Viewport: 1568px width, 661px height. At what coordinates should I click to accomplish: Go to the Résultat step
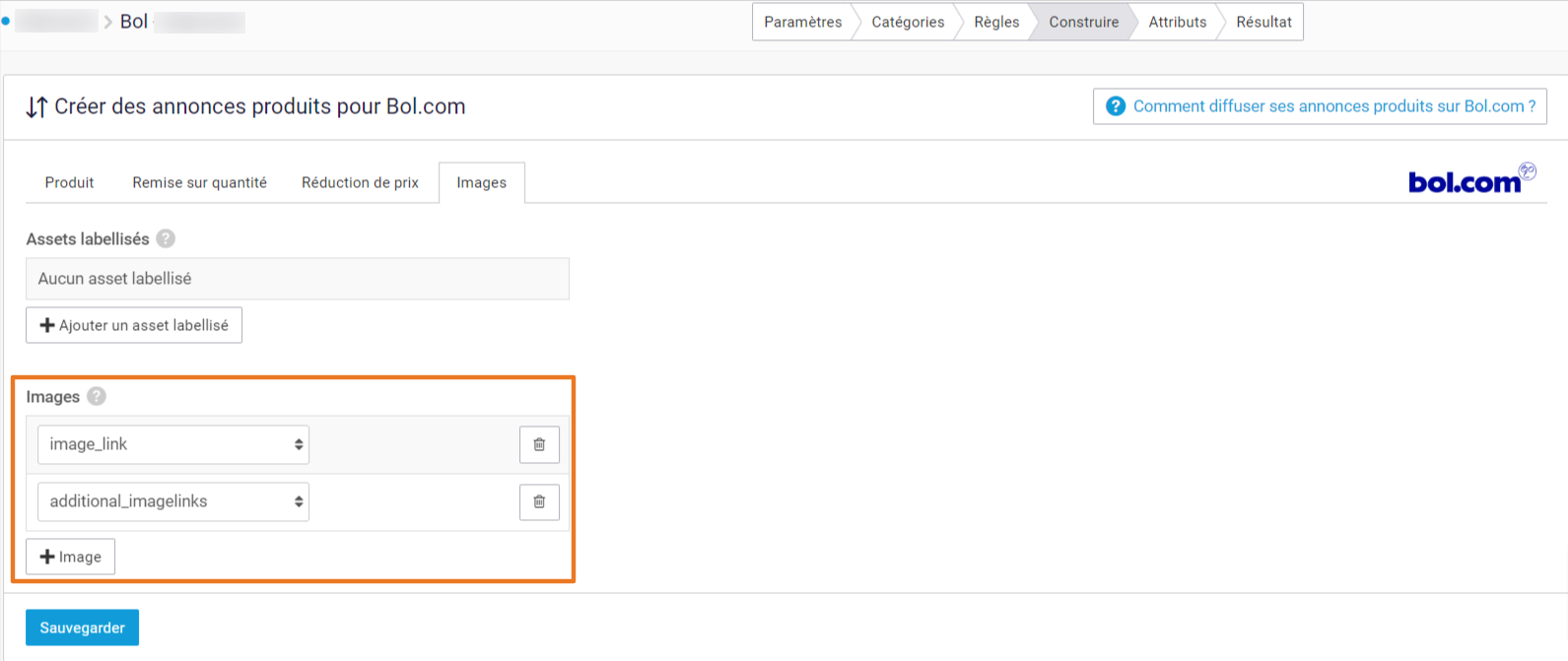[1263, 22]
